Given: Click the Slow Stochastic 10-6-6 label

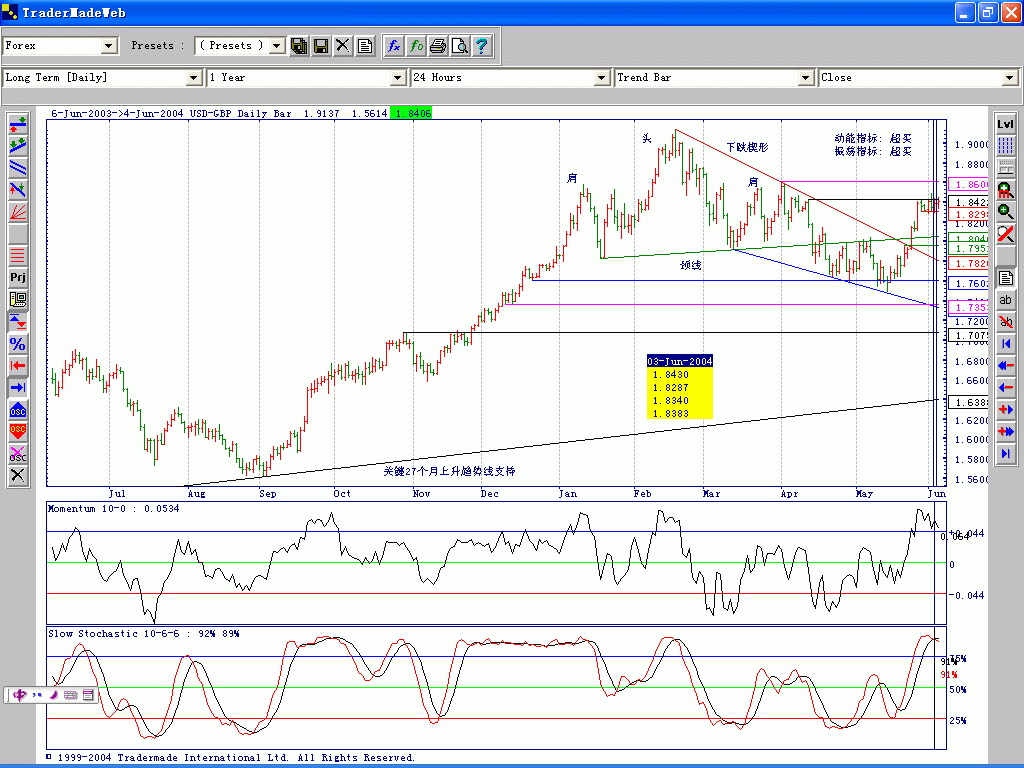Looking at the screenshot, I should [143, 633].
